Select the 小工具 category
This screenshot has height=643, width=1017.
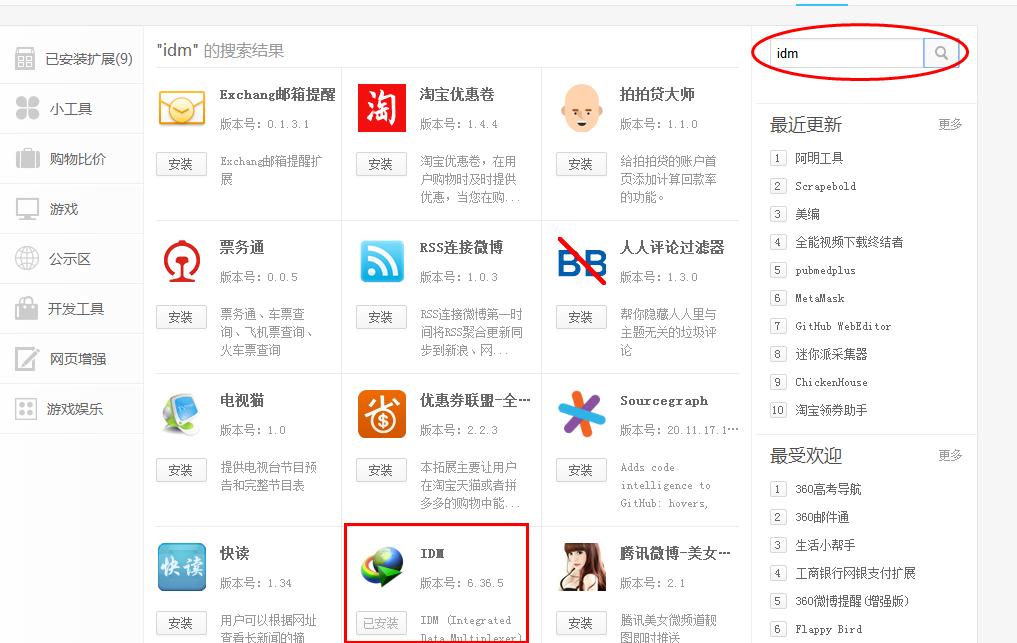71,109
